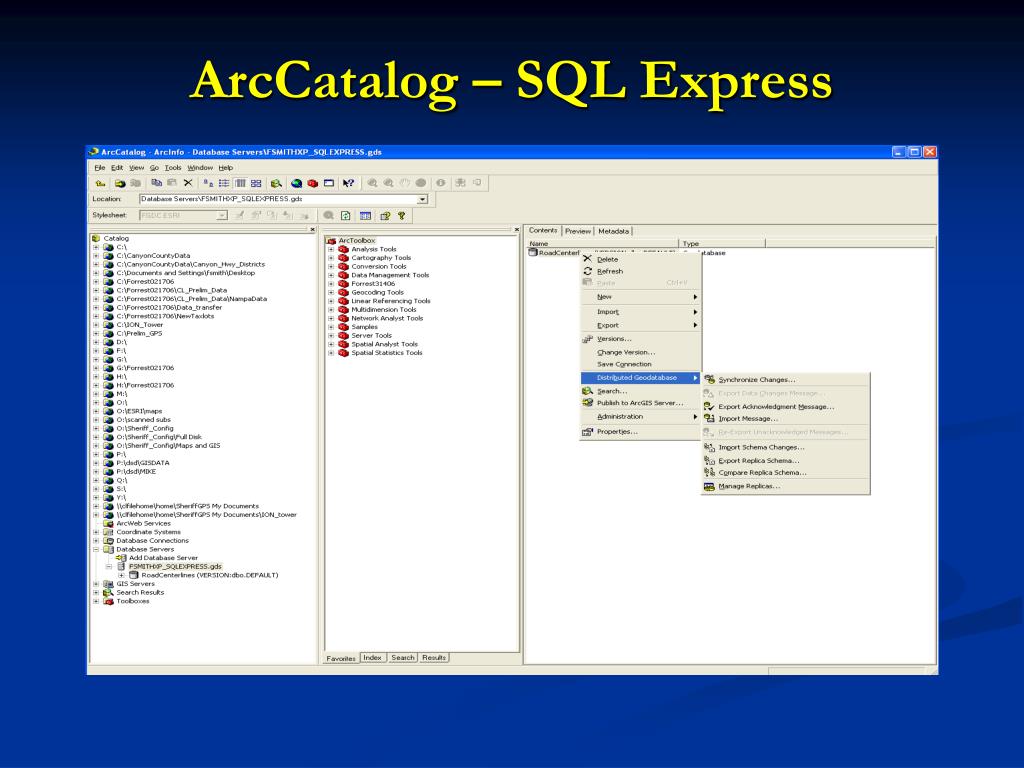Click the Properties icon in context menu

point(587,432)
